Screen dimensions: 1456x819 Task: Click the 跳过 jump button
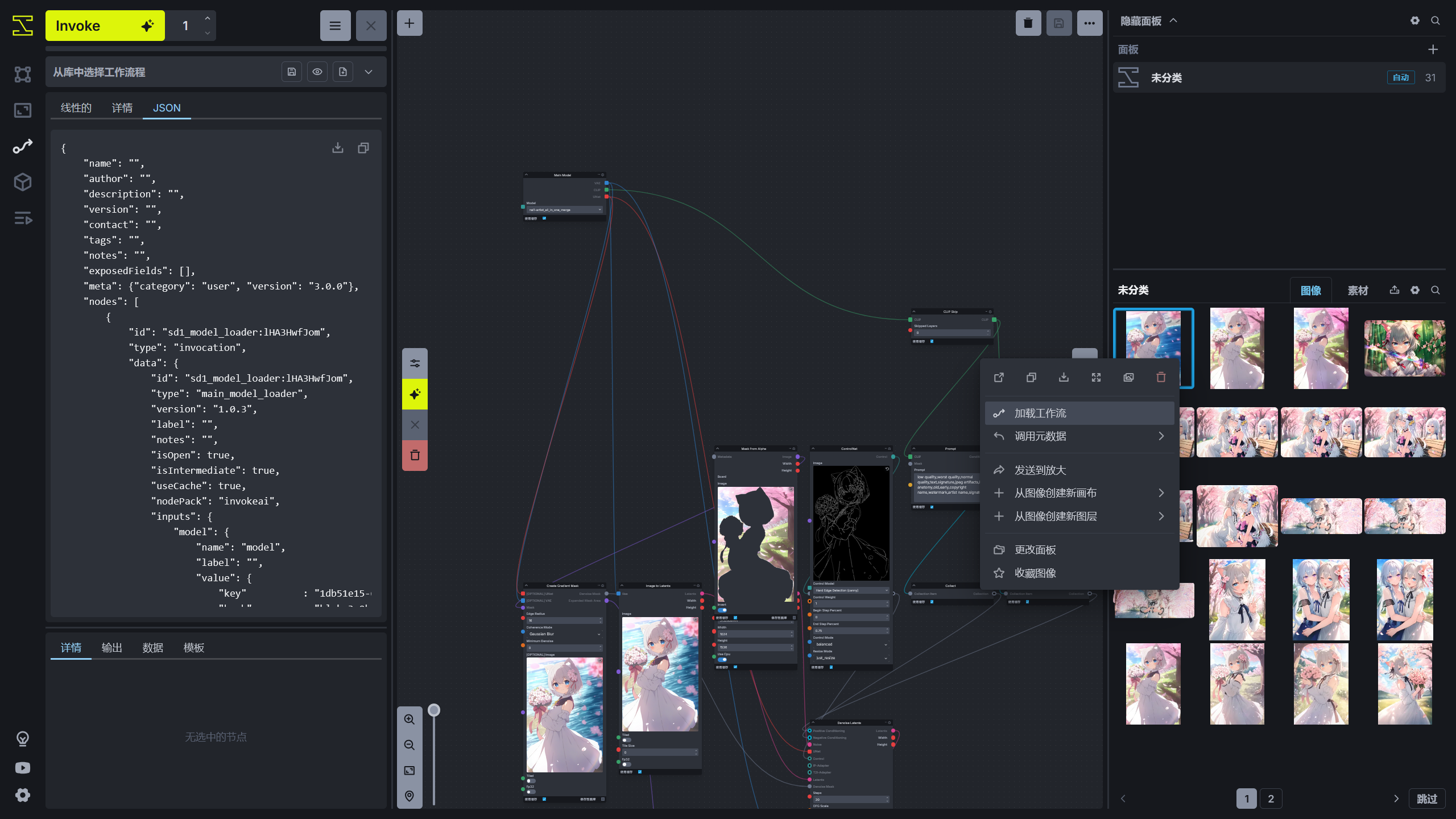1426,799
